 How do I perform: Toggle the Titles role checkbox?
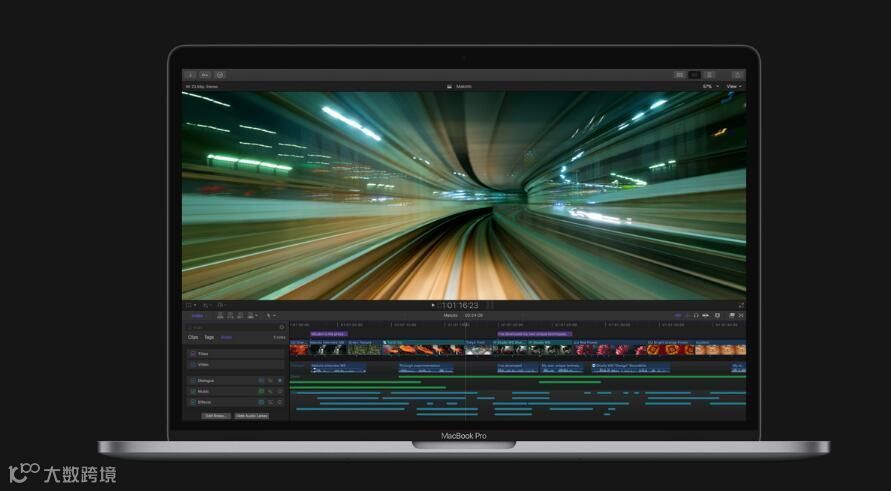[193, 354]
